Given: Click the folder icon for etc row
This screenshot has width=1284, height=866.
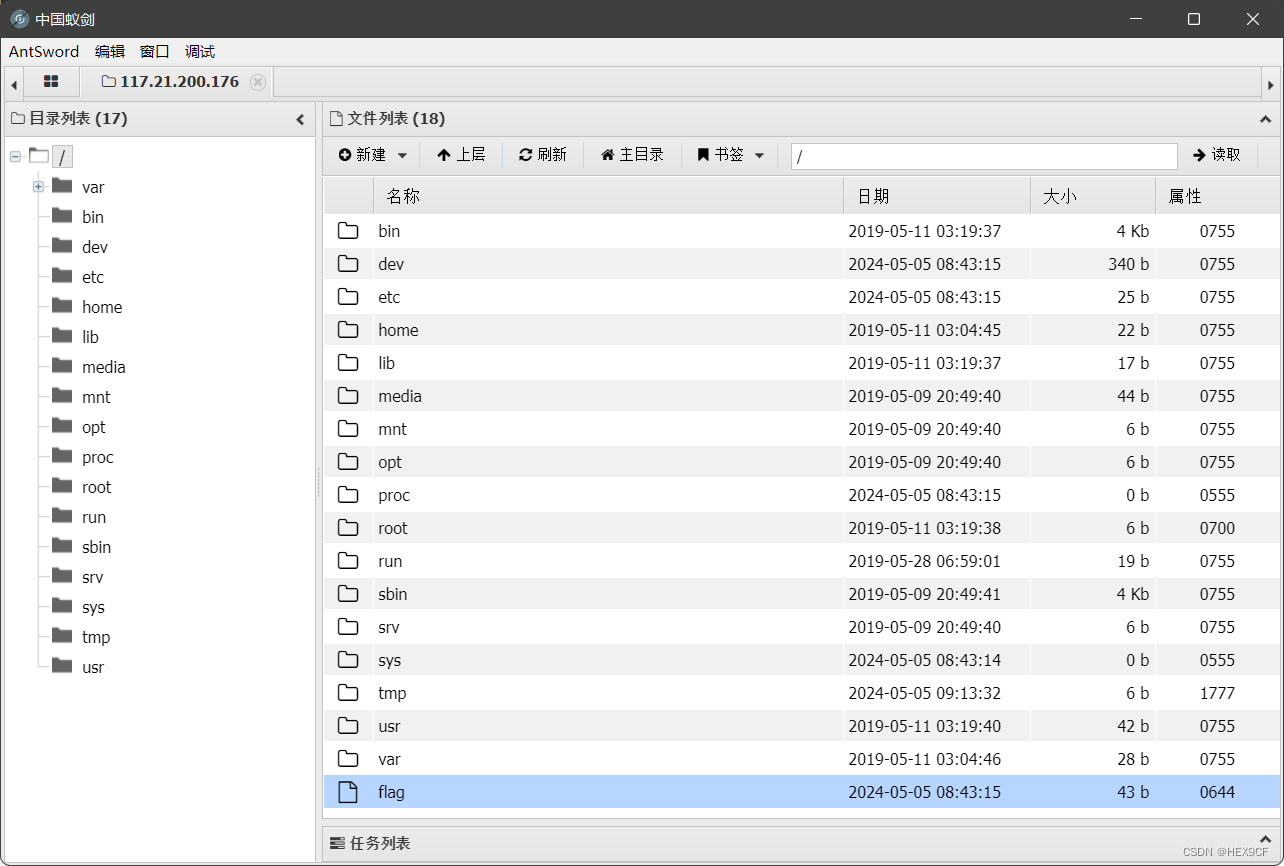Looking at the screenshot, I should click(x=347, y=297).
